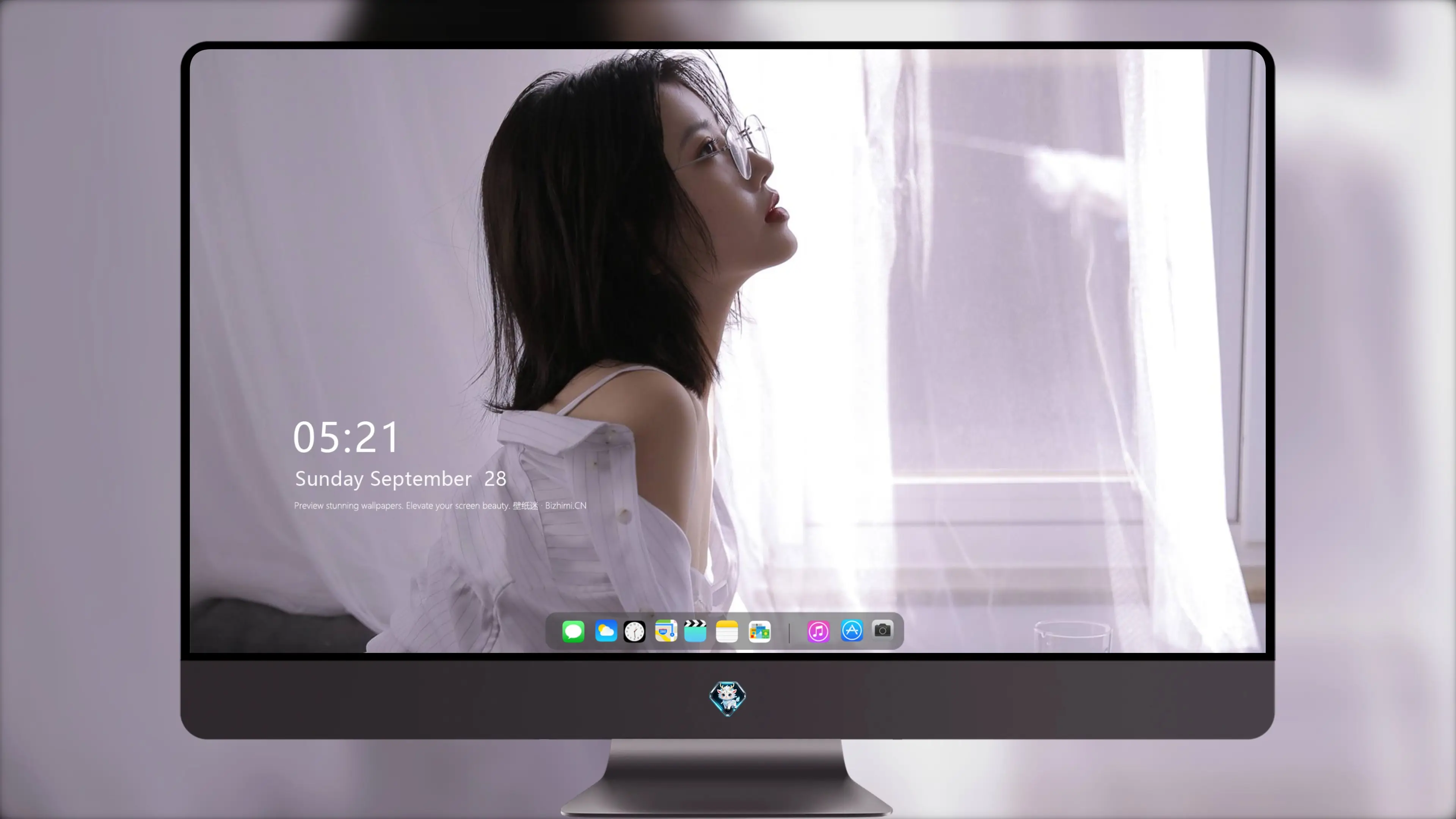Open the Maps app icon
This screenshot has width=1456, height=819.
pos(666,631)
